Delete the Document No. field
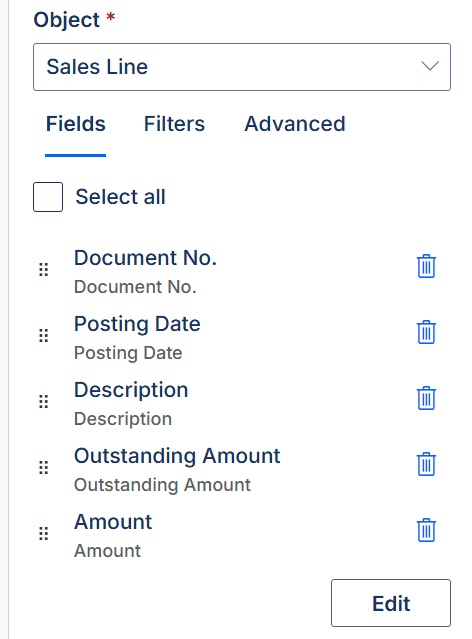The width and height of the screenshot is (472, 639). tap(426, 266)
